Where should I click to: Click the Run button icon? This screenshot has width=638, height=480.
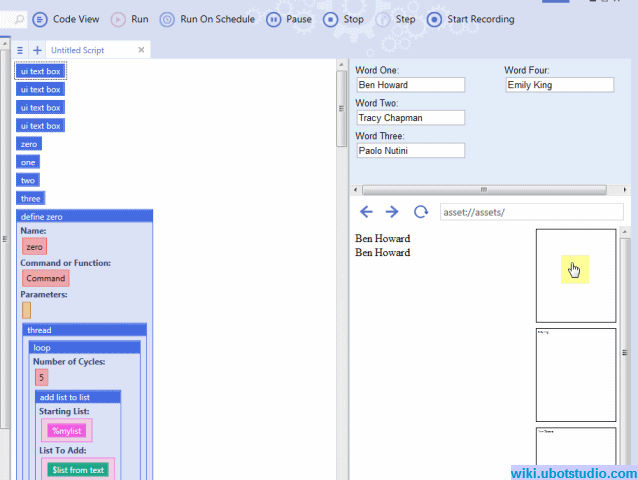118,20
